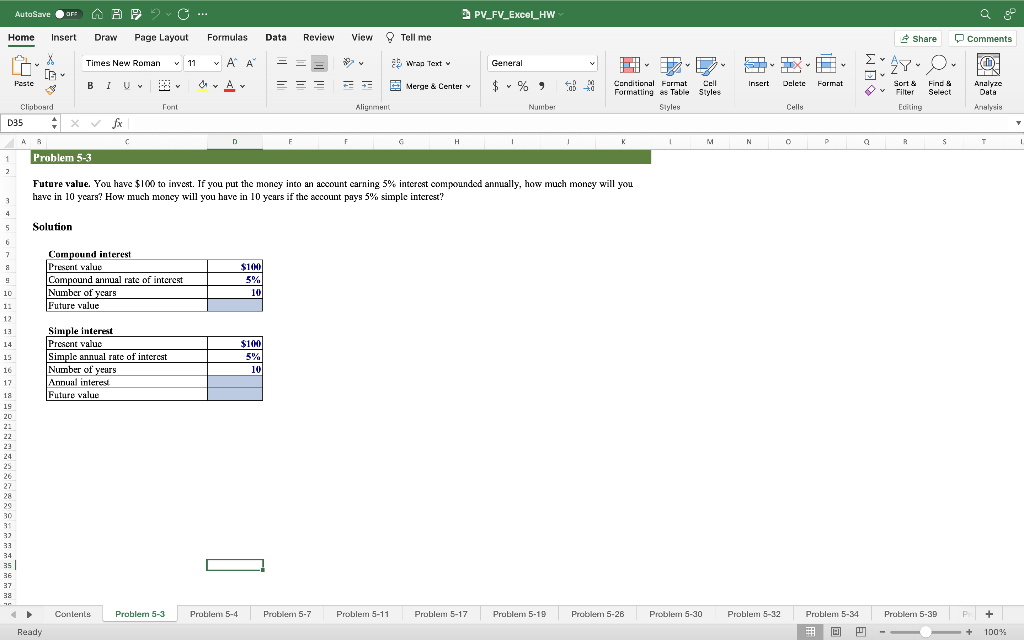Save the workbook with the Save icon
The image size is (1024, 640).
[x=117, y=14]
